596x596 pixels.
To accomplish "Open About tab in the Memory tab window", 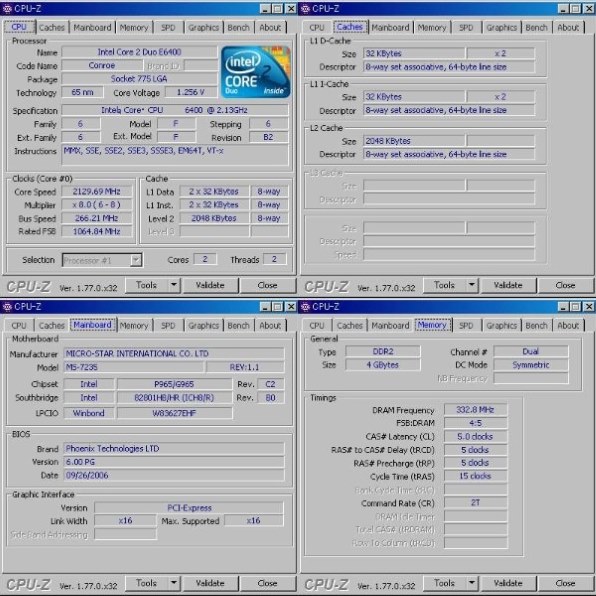I will tap(568, 325).
